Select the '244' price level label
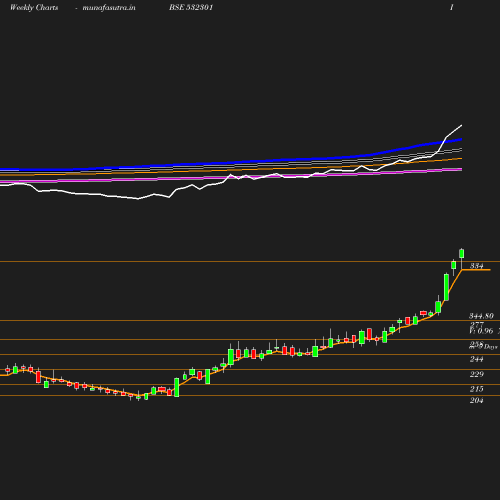This screenshot has height=500, width=500. 477,359
